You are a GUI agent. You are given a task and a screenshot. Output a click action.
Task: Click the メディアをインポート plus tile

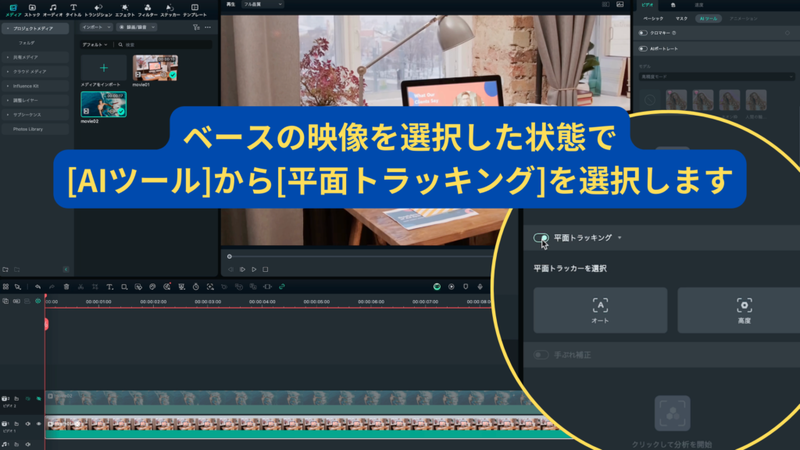click(x=104, y=68)
